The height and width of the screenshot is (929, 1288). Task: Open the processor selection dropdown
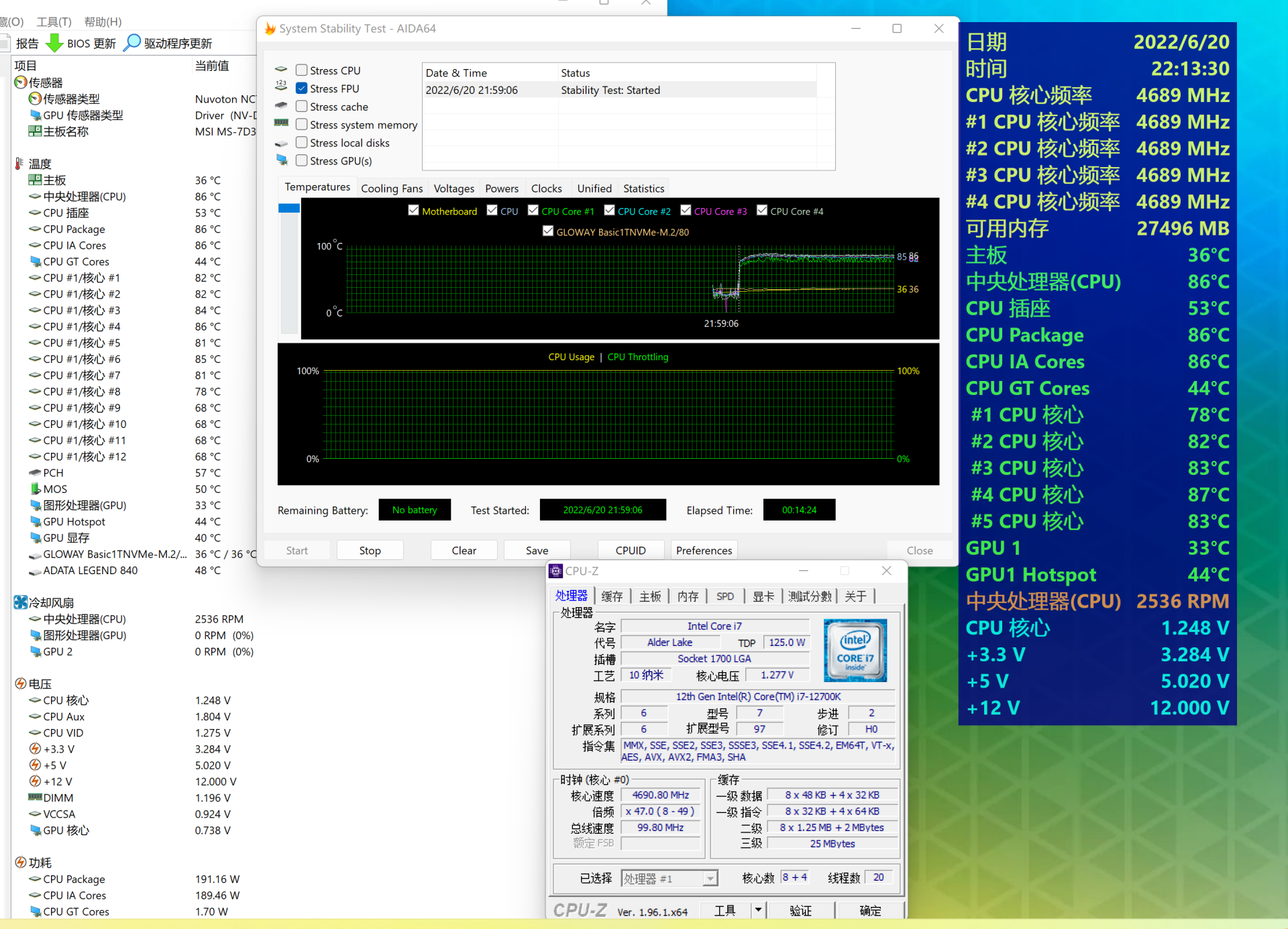(x=710, y=879)
